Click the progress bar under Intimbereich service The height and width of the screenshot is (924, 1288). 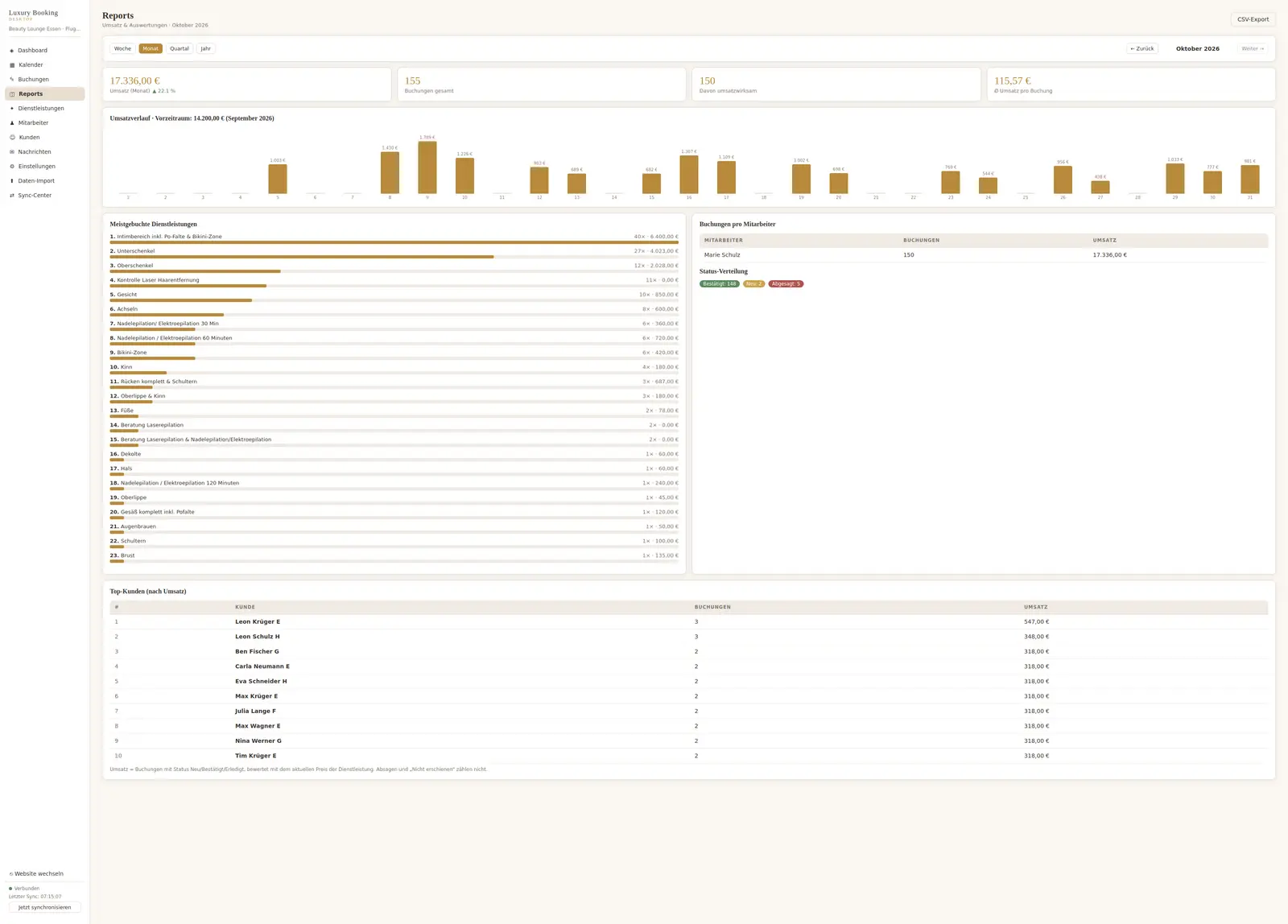coord(394,242)
